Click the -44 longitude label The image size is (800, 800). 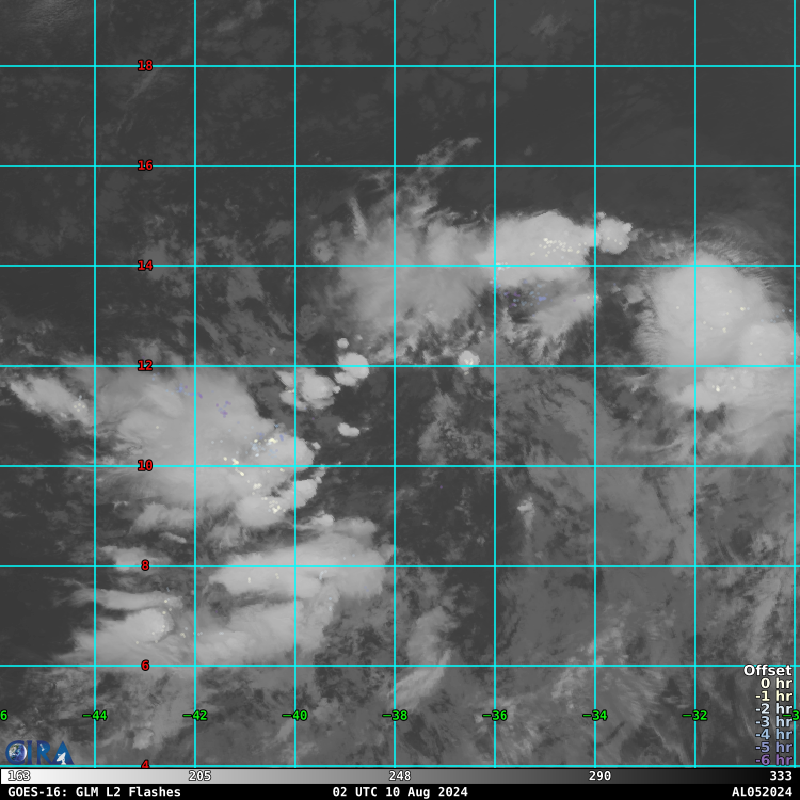pyautogui.click(x=95, y=715)
